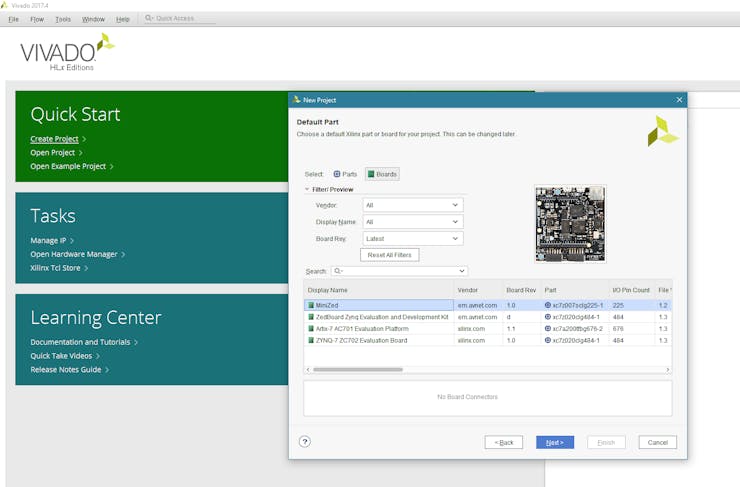This screenshot has height=487, width=740.
Task: Click the Manage IP link
Action: [x=48, y=240]
